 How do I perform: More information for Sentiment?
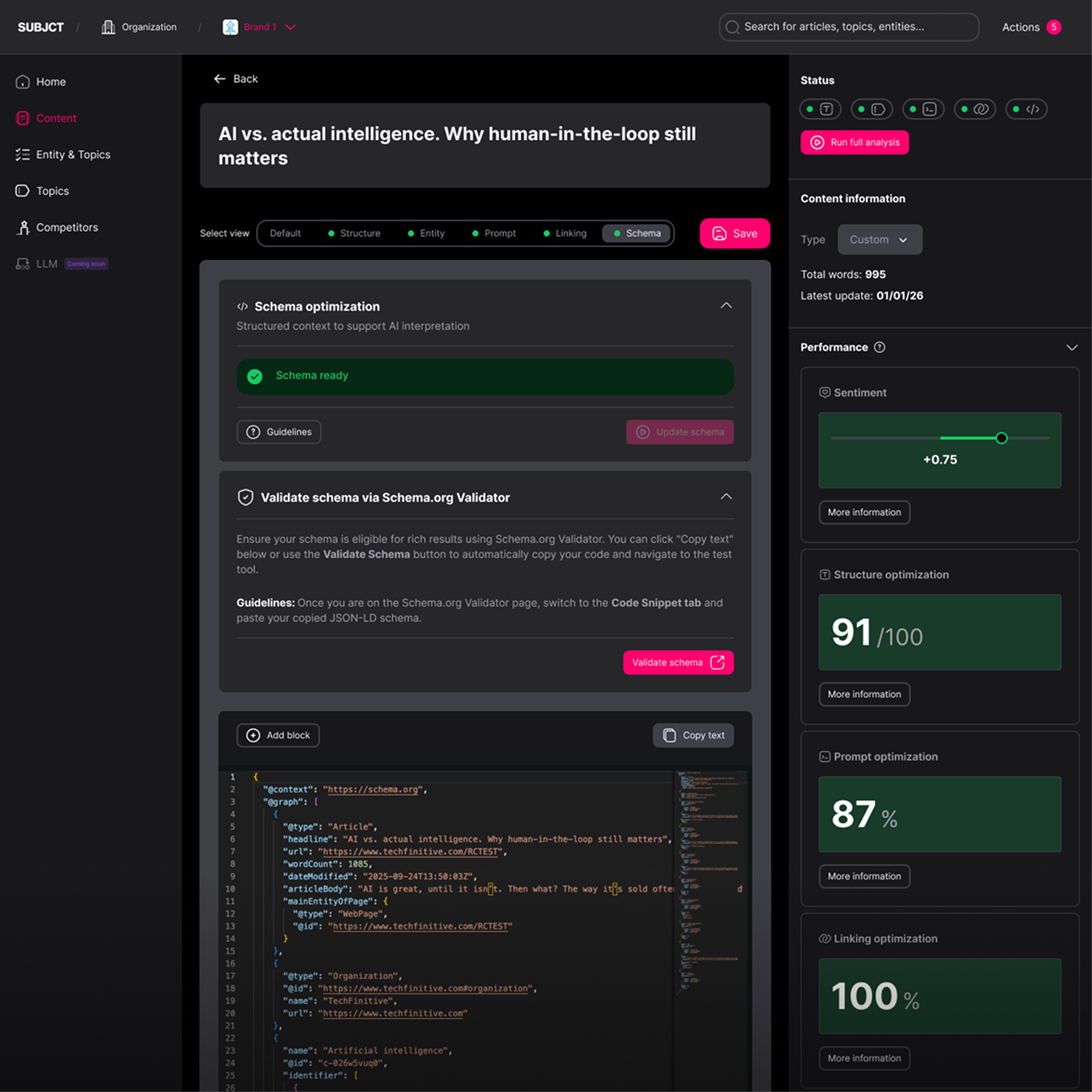(x=864, y=513)
